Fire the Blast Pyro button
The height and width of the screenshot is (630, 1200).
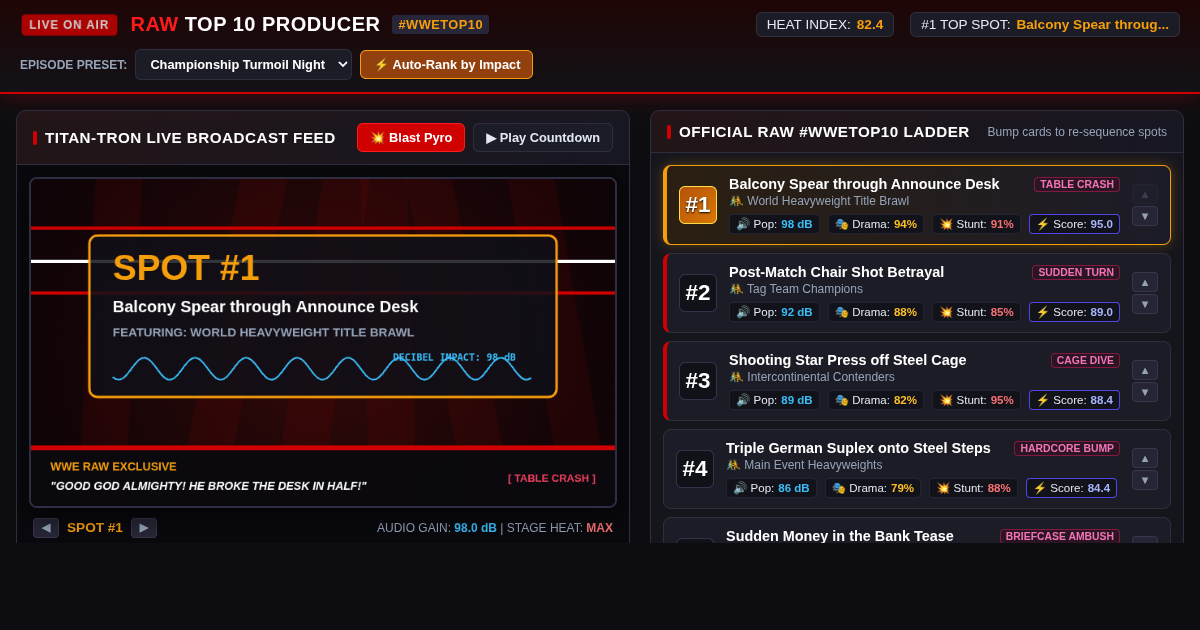(x=411, y=137)
